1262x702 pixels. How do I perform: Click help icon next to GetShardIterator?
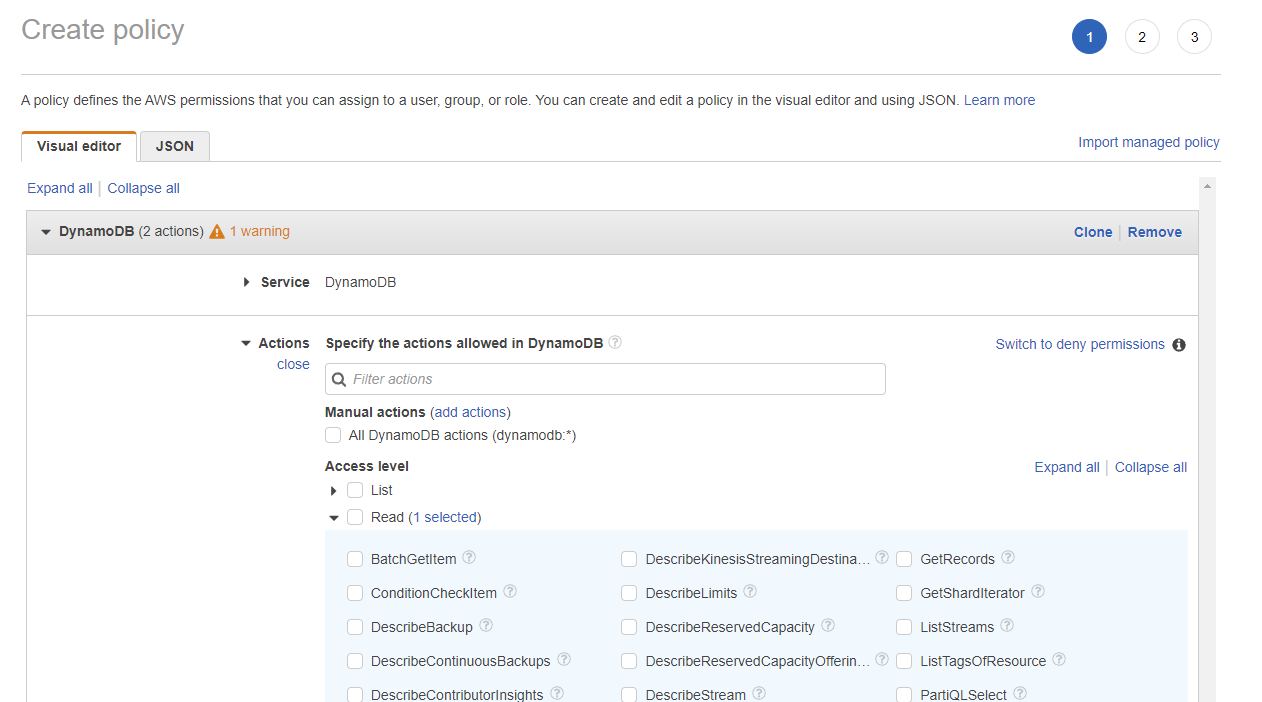1038,591
